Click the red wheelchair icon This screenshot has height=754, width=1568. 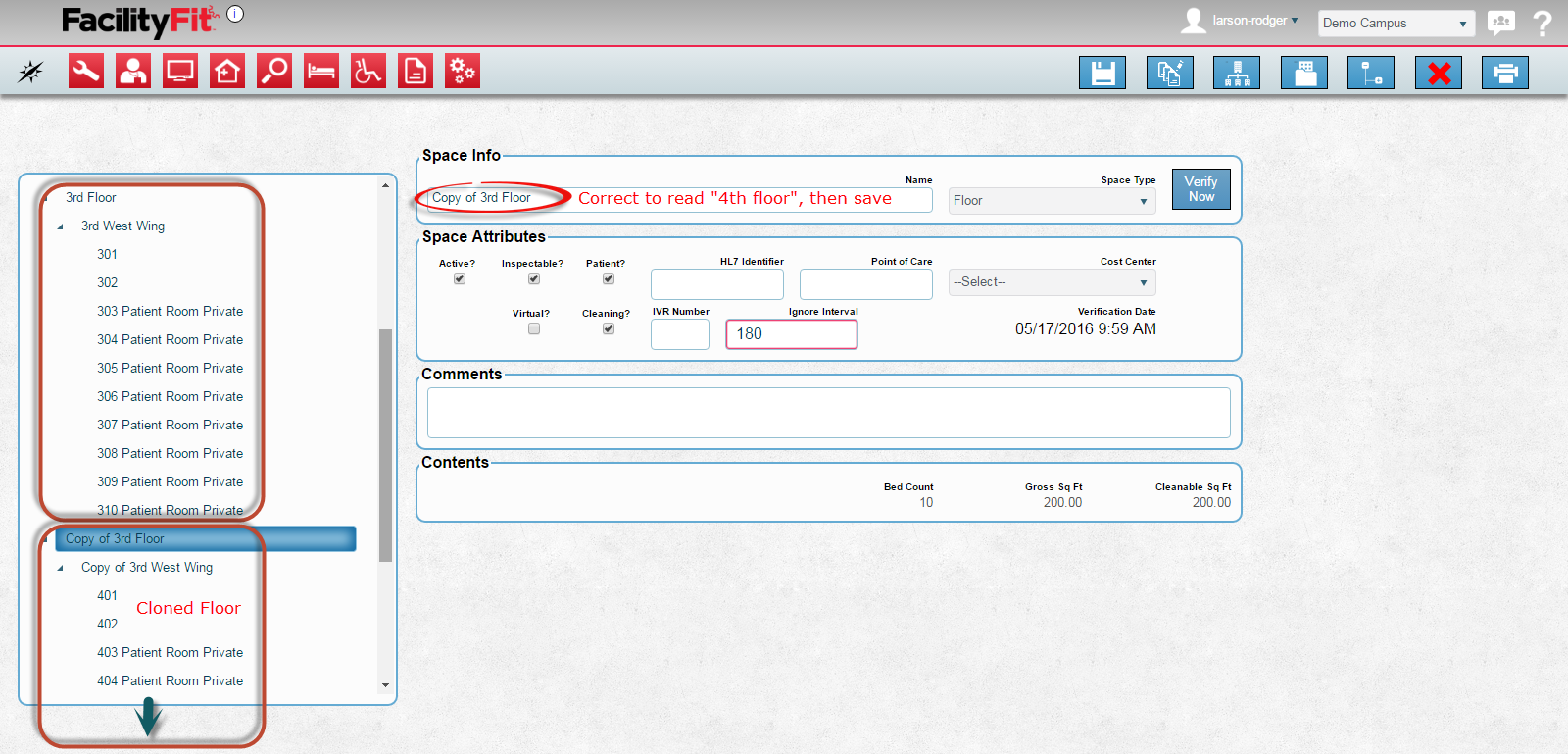coord(368,71)
